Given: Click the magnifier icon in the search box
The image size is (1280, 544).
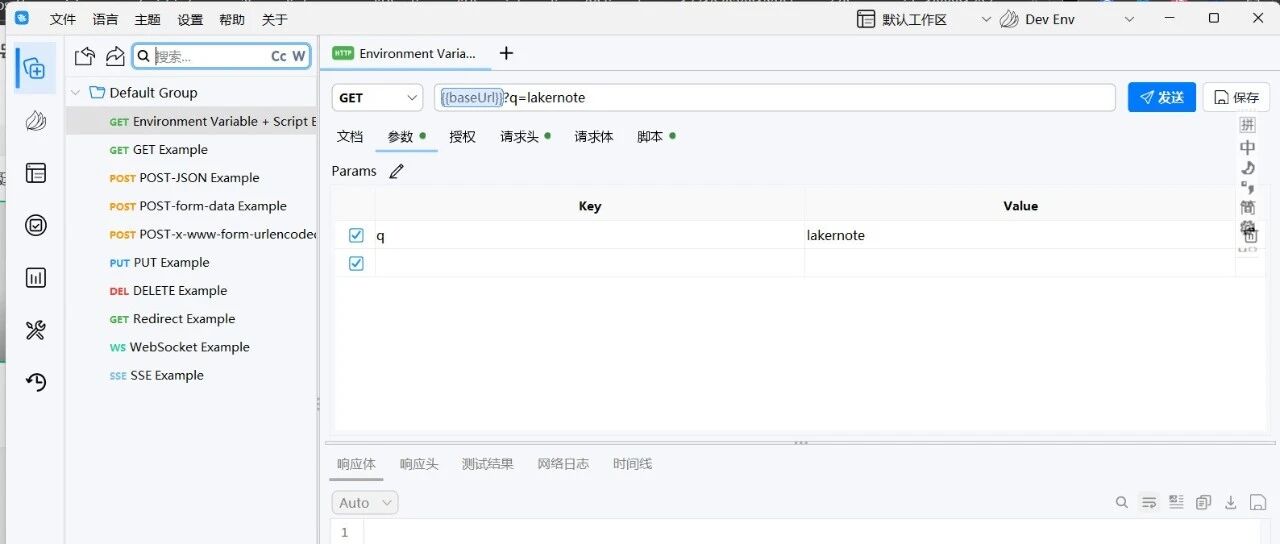Looking at the screenshot, I should tap(144, 57).
